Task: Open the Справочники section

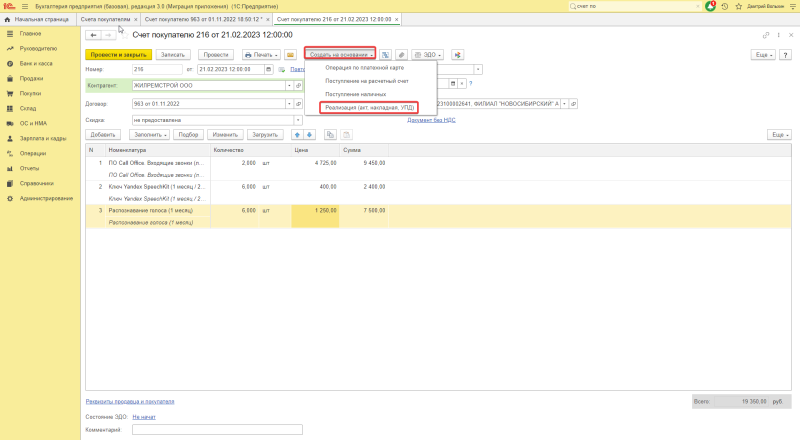Action: [x=36, y=183]
